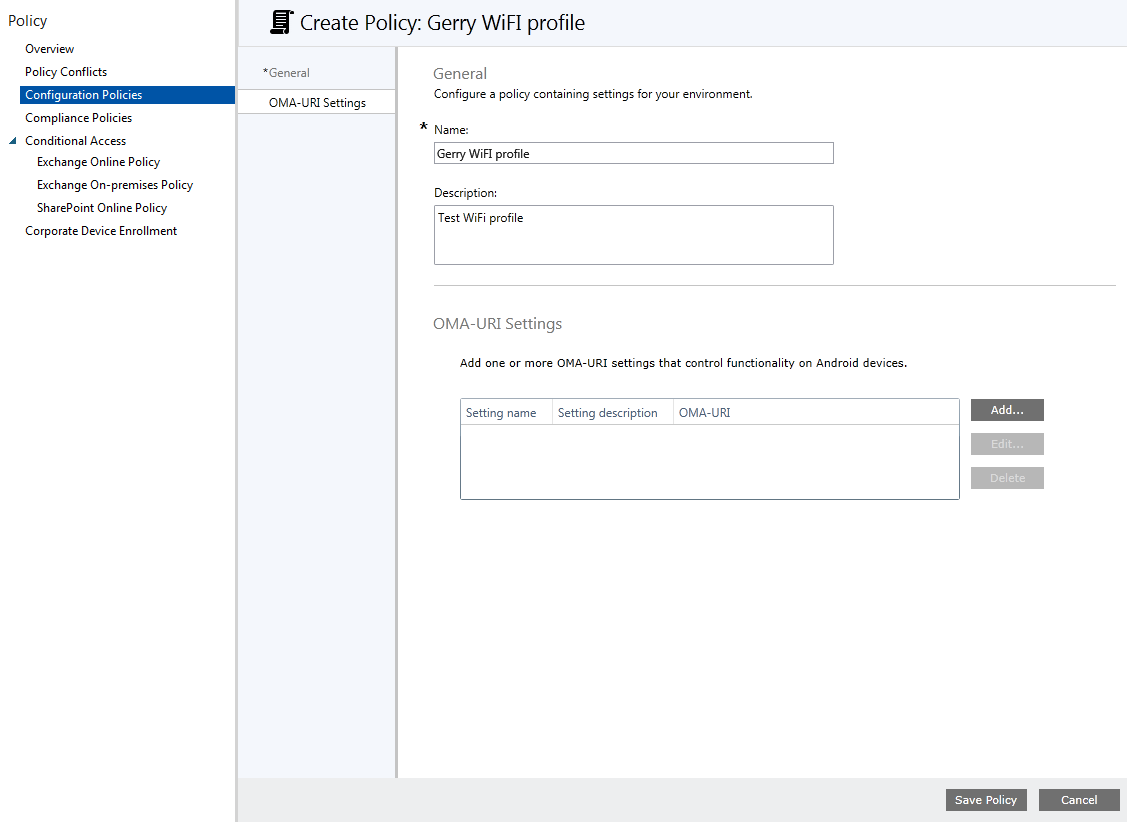Image resolution: width=1127 pixels, height=822 pixels.
Task: Select SharePoint Online Policy
Action: (x=101, y=207)
